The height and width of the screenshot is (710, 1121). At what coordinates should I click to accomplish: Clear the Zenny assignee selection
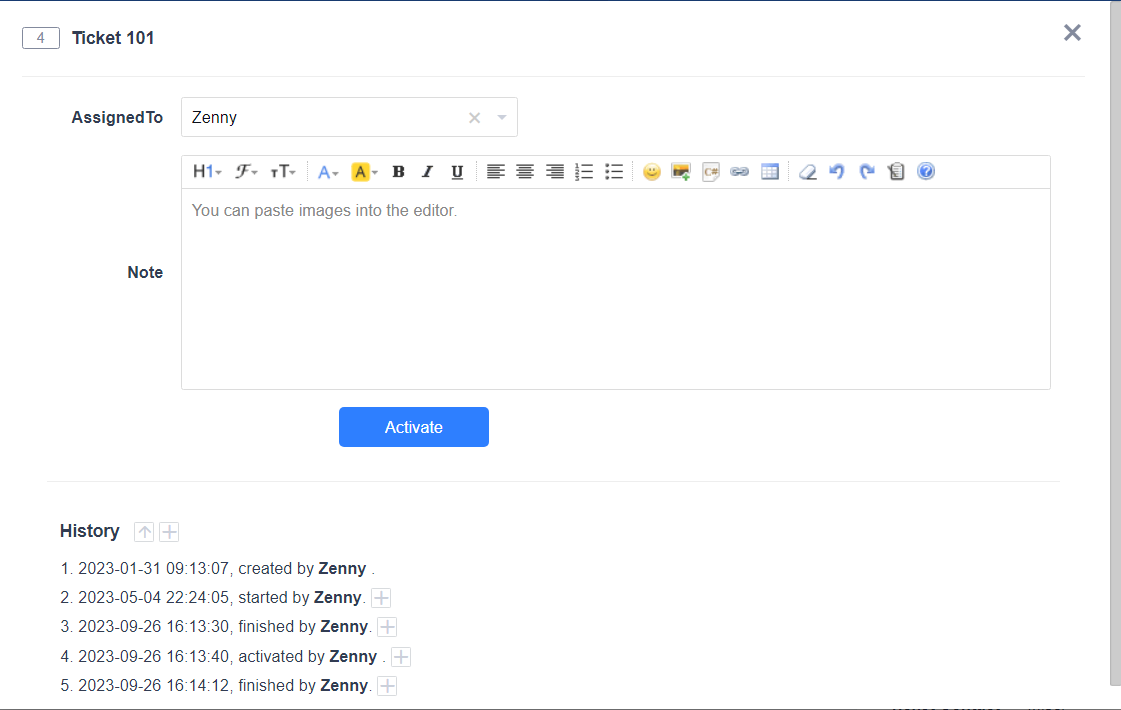(475, 118)
